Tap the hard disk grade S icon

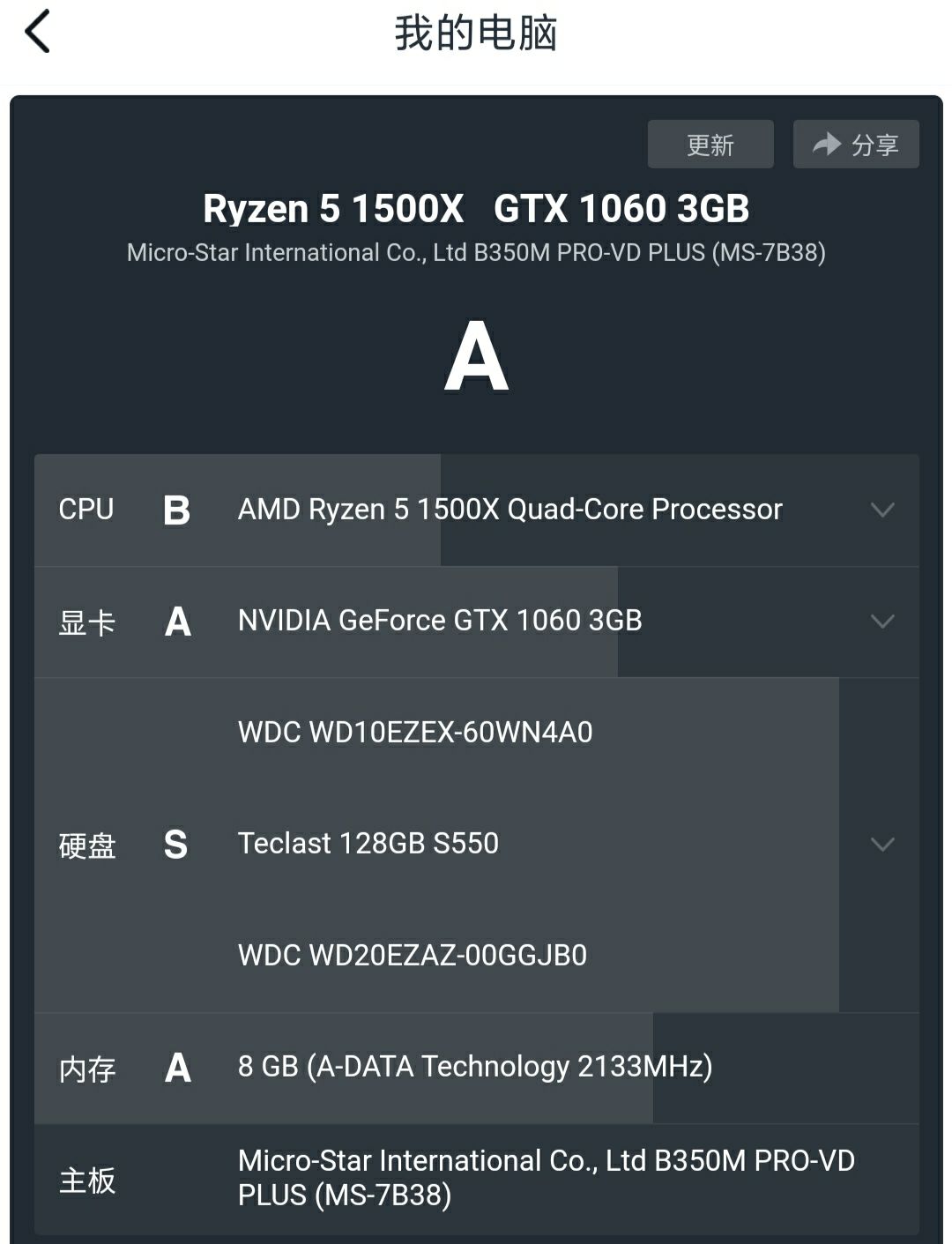coord(175,845)
